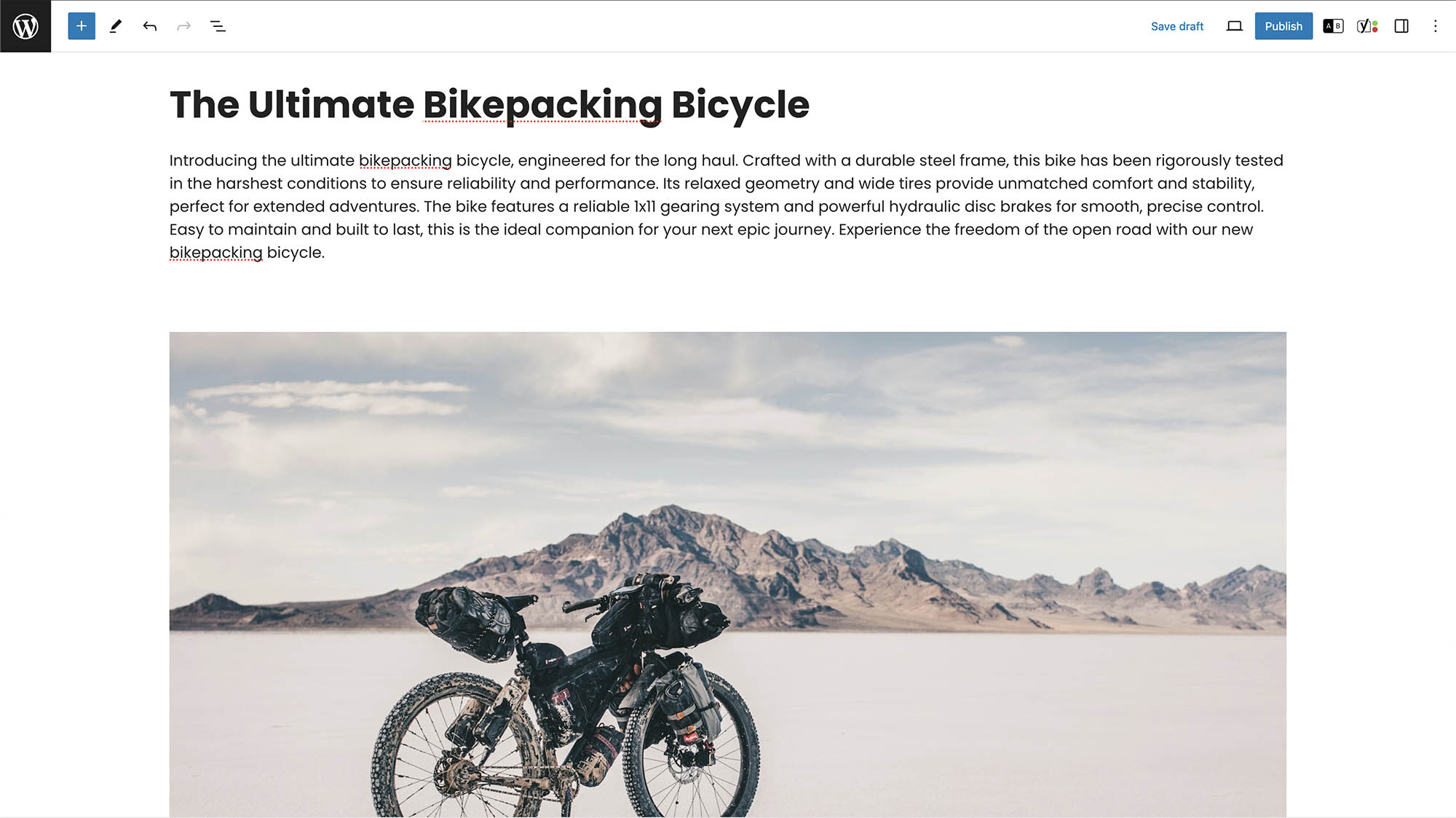Undo the last change

pyautogui.click(x=150, y=26)
